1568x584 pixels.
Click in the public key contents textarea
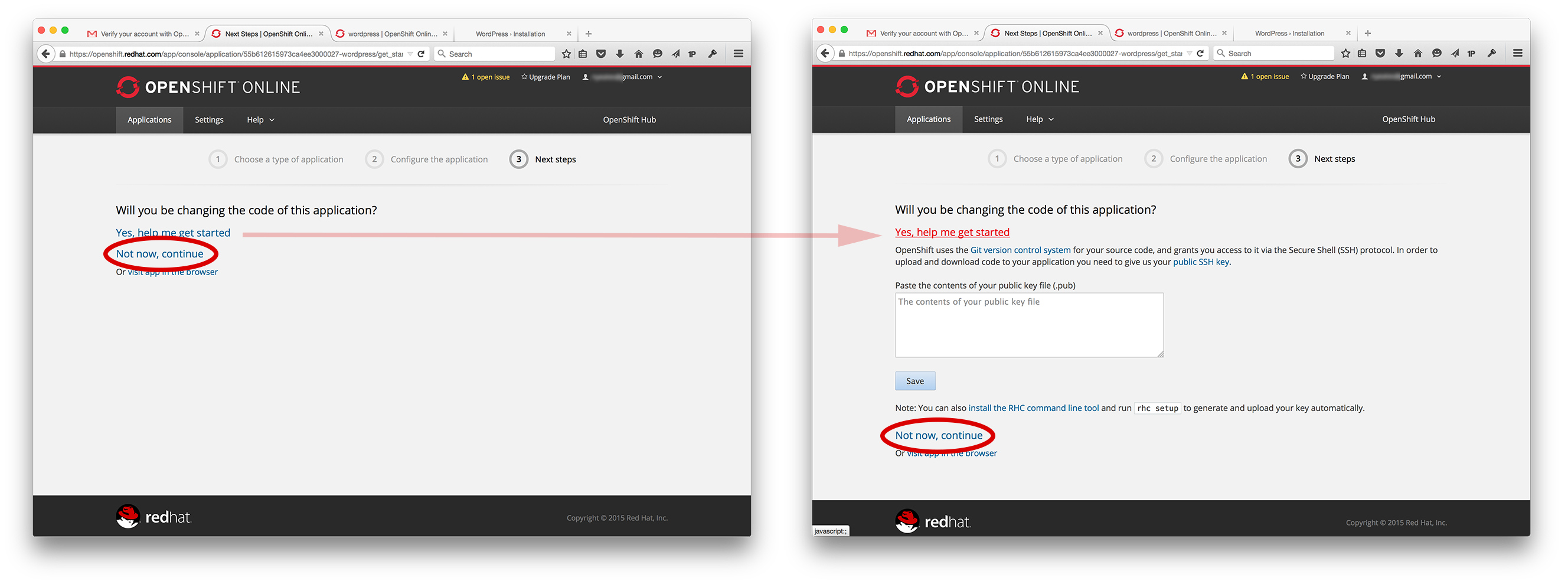tap(1028, 326)
